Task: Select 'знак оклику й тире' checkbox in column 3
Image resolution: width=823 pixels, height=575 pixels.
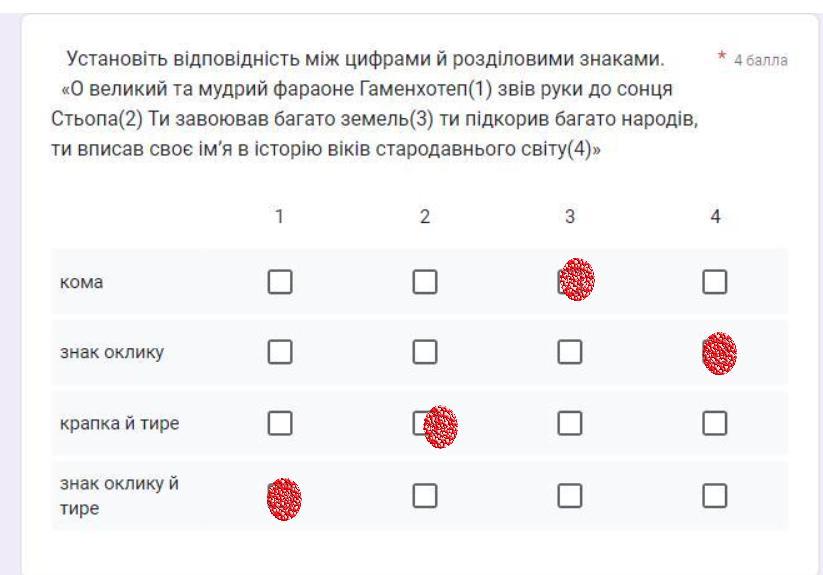Action: pos(569,494)
